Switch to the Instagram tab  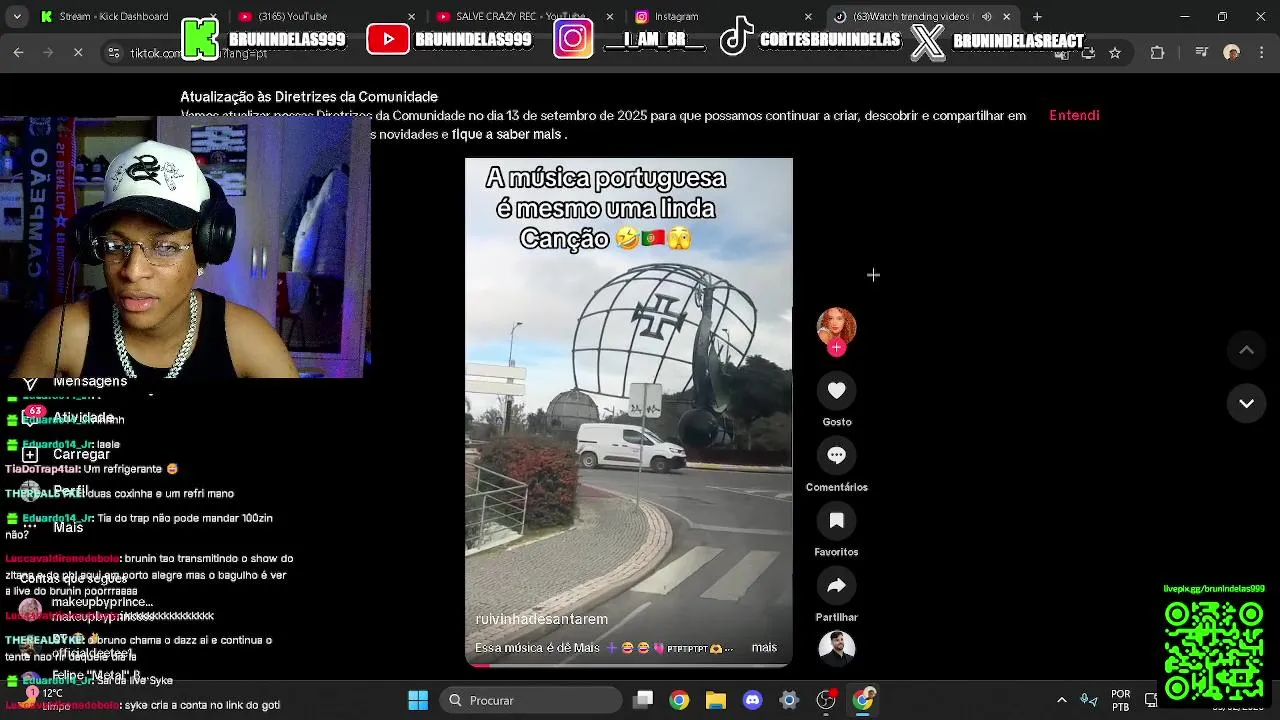pos(722,16)
